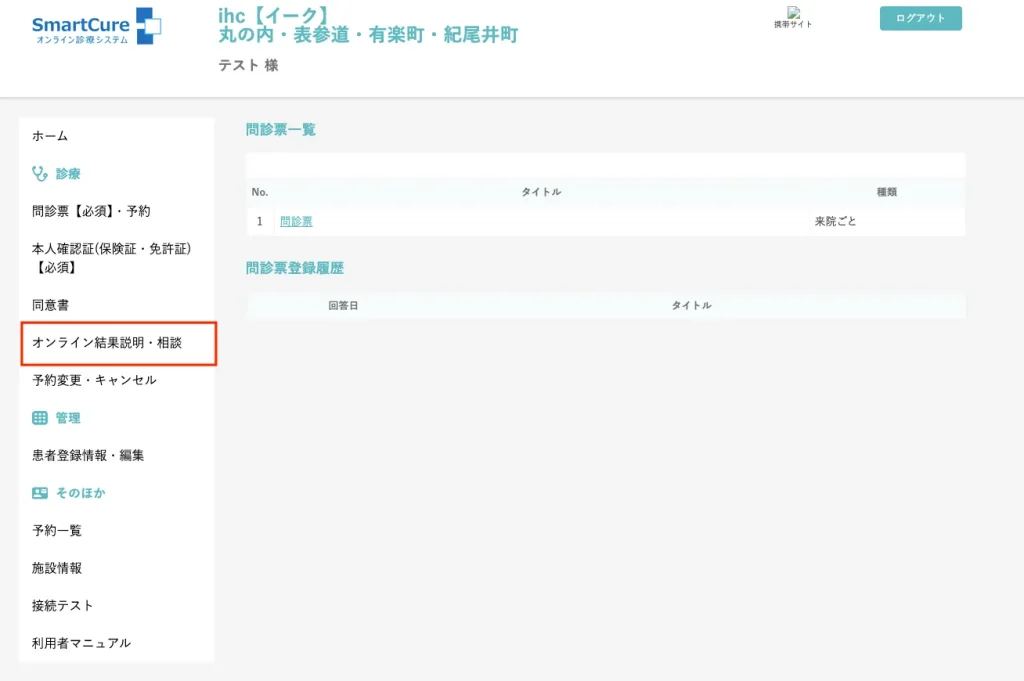
Task: Click the stethoscope icon beside 診療
Action: point(40,174)
